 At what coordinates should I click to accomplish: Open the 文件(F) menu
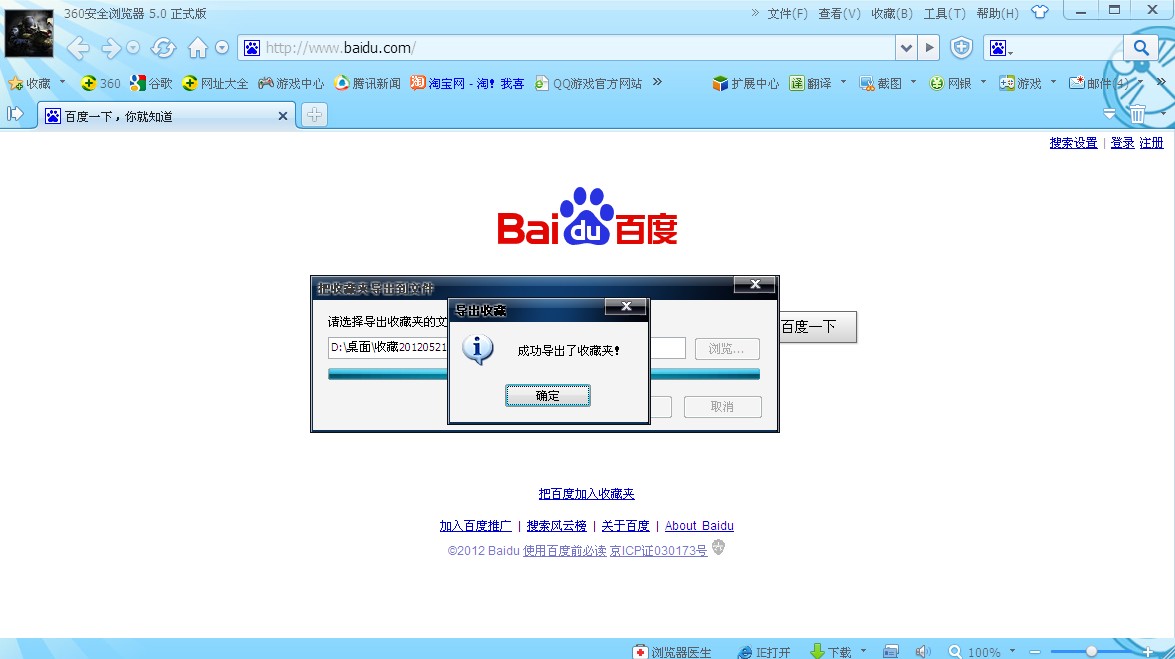[x=787, y=13]
